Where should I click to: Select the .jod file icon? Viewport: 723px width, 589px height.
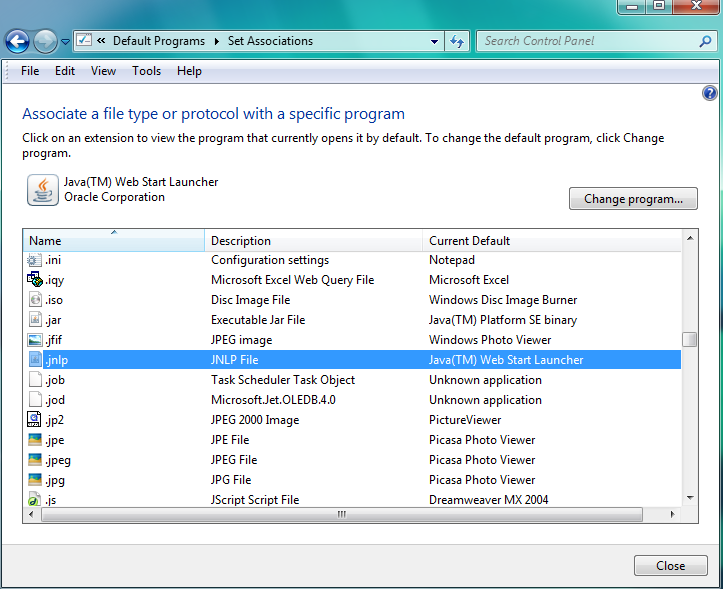pyautogui.click(x=35, y=399)
